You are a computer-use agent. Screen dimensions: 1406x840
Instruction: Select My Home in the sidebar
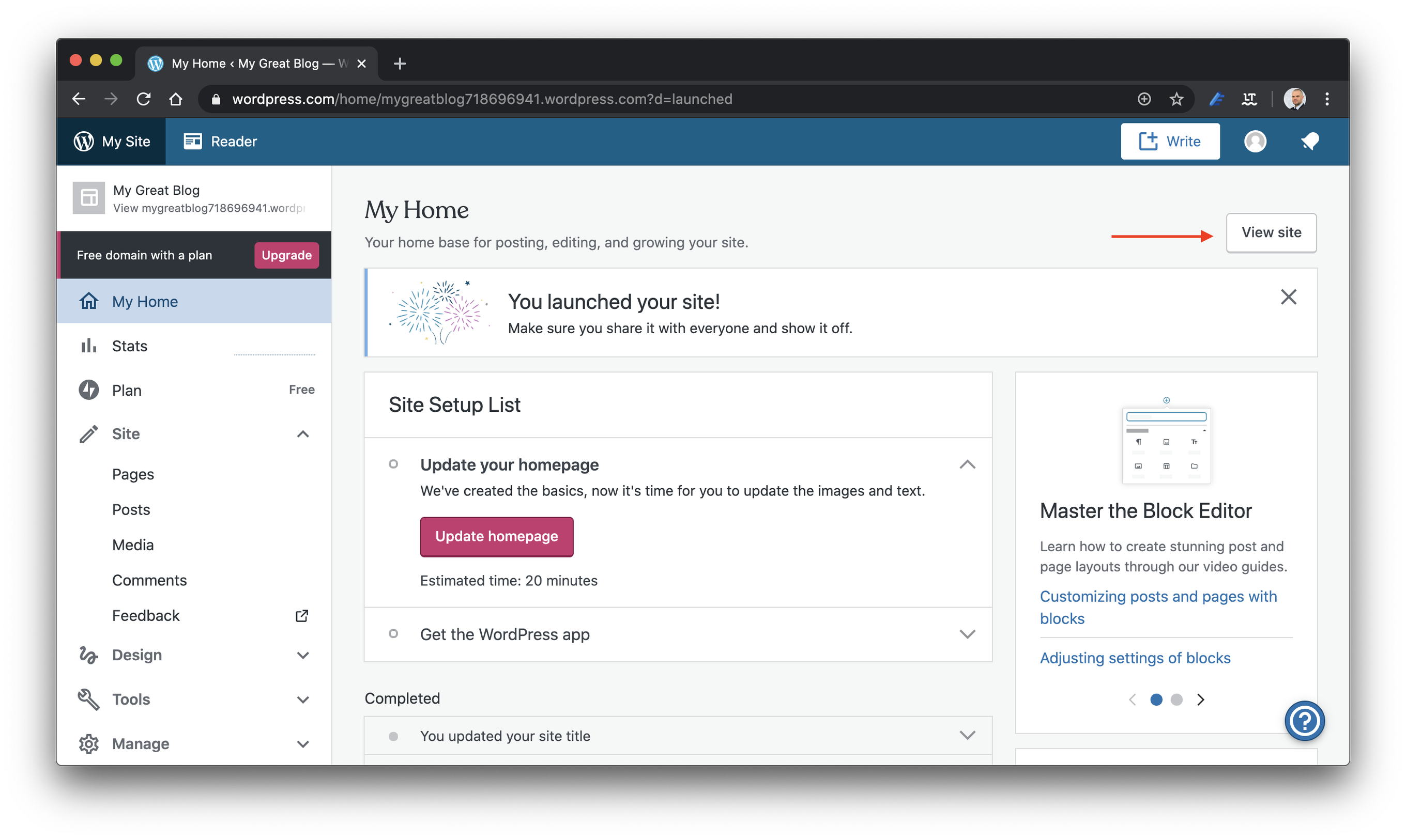click(x=194, y=301)
